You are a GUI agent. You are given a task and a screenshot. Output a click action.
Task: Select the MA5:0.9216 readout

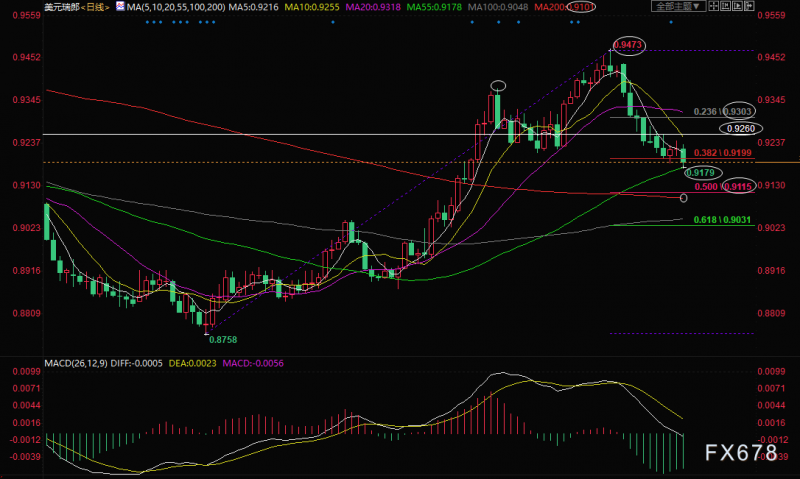coord(254,7)
